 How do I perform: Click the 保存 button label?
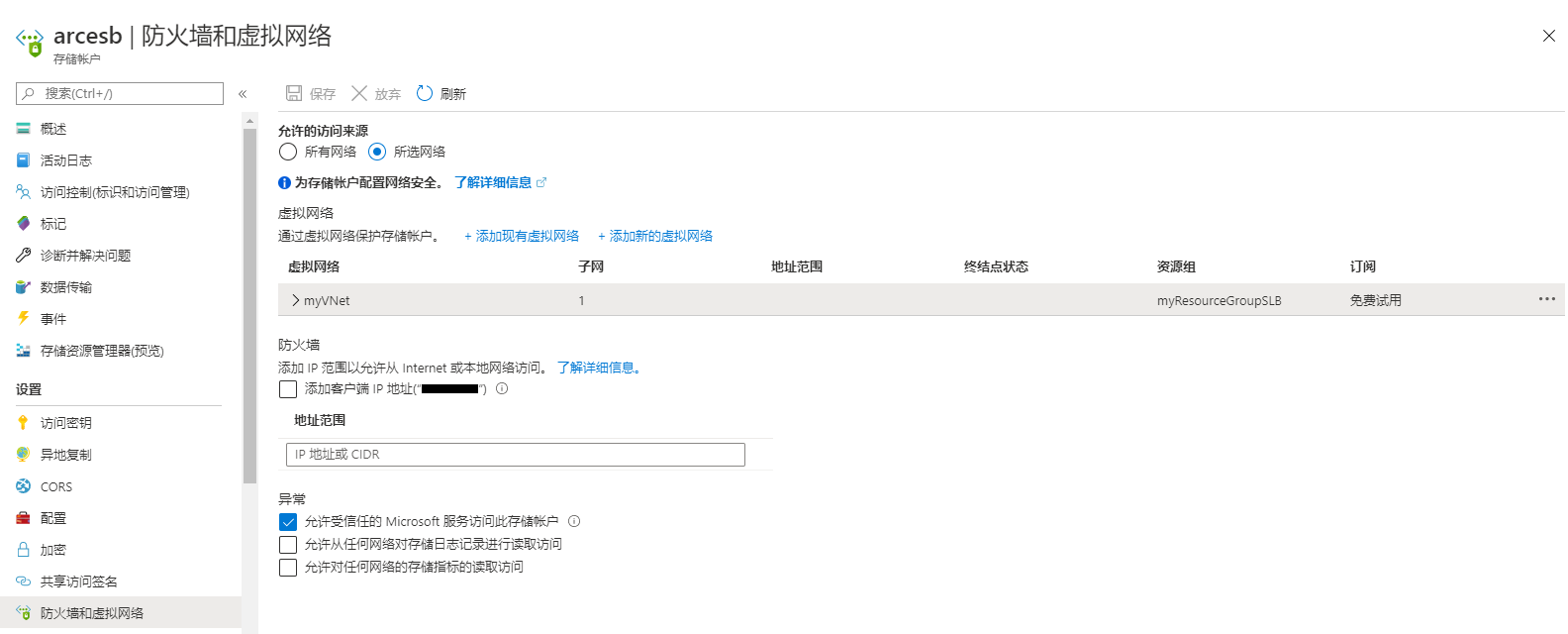pos(323,94)
